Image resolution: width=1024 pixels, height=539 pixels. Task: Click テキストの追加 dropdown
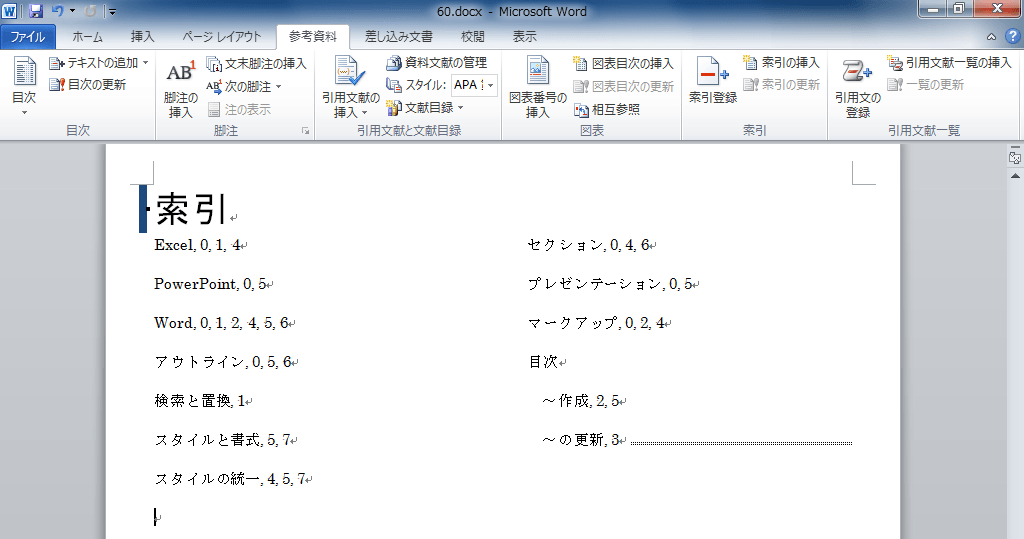(99, 63)
